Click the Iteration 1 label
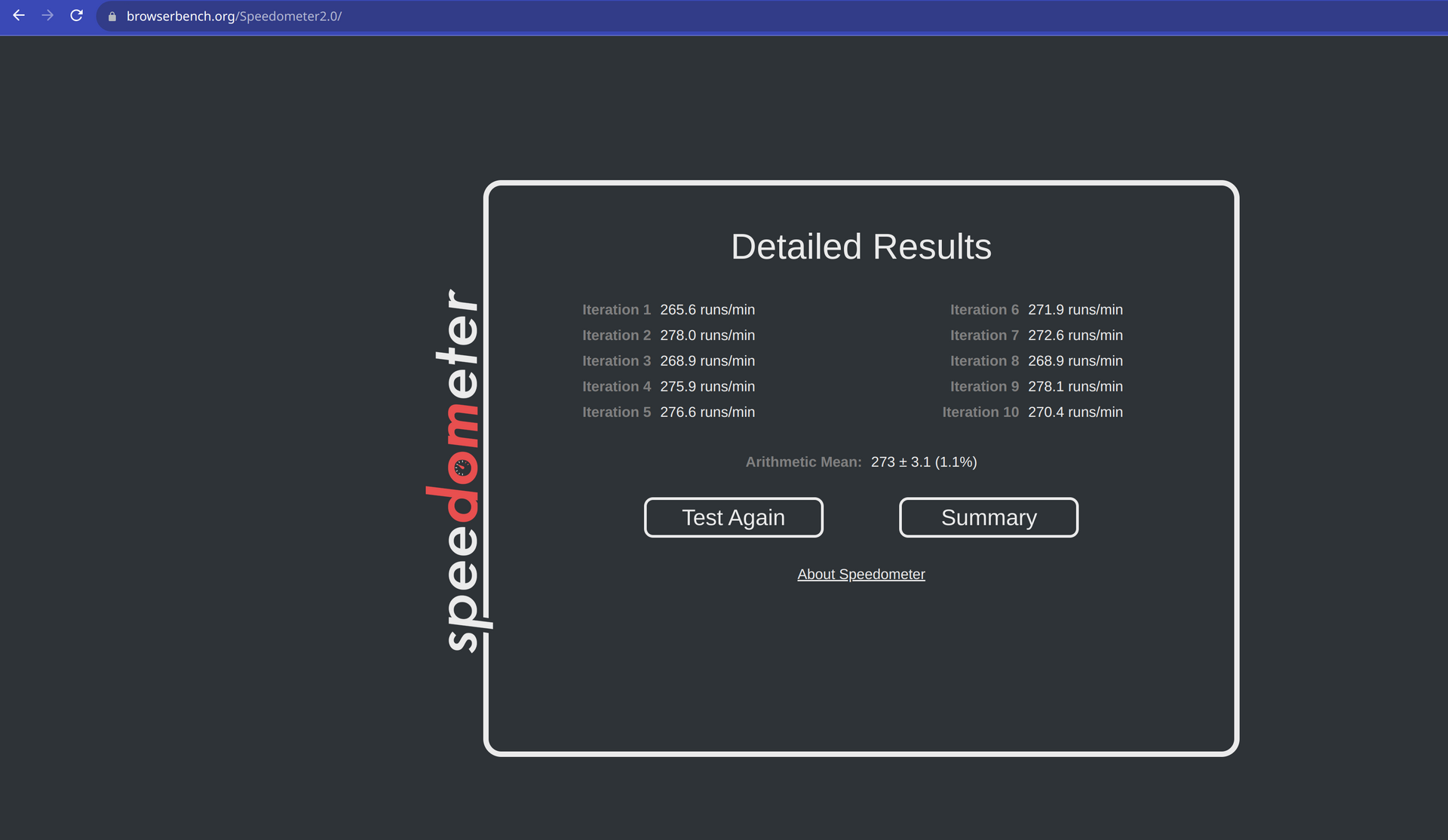The height and width of the screenshot is (840, 1448). pyautogui.click(x=616, y=310)
